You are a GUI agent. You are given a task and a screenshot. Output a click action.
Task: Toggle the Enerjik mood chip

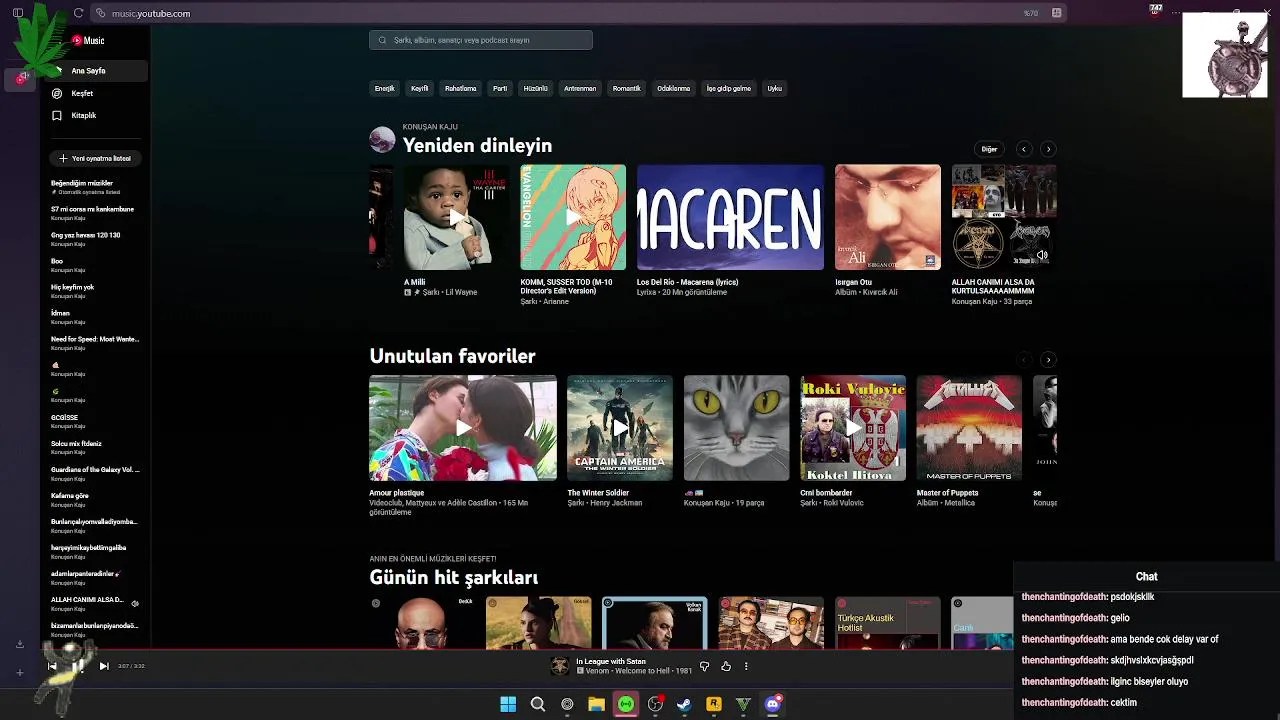385,88
